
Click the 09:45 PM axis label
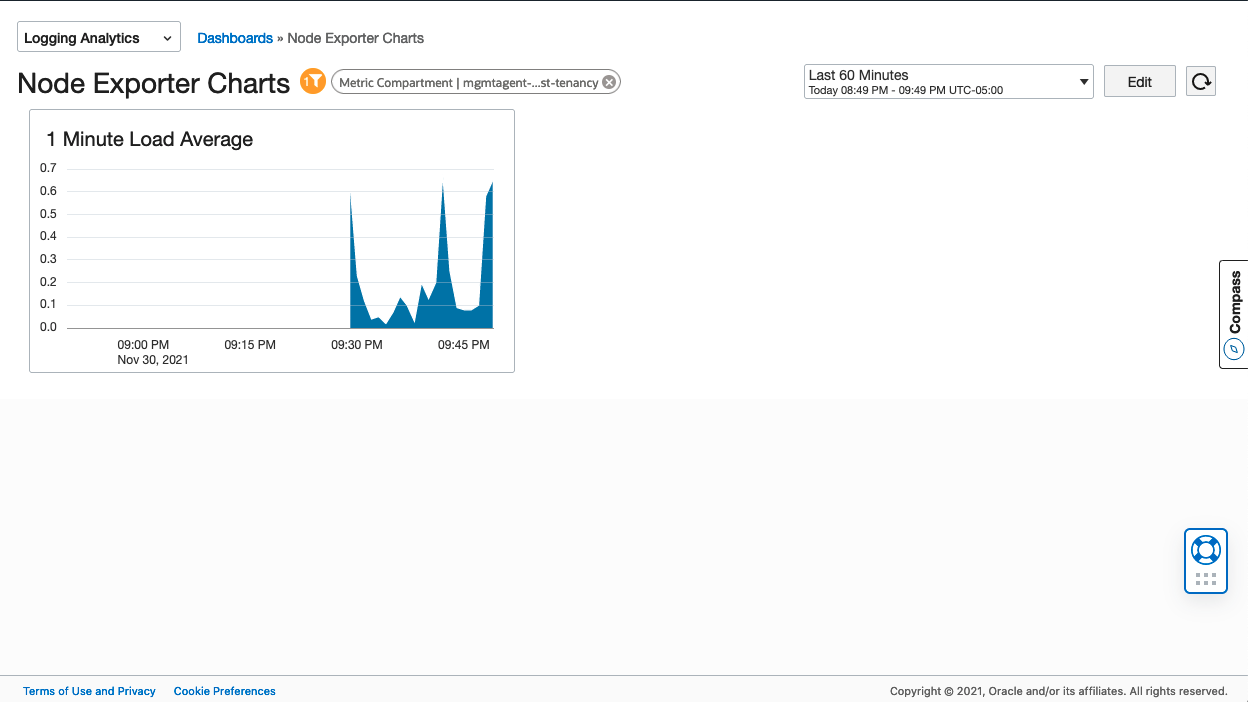[464, 344]
